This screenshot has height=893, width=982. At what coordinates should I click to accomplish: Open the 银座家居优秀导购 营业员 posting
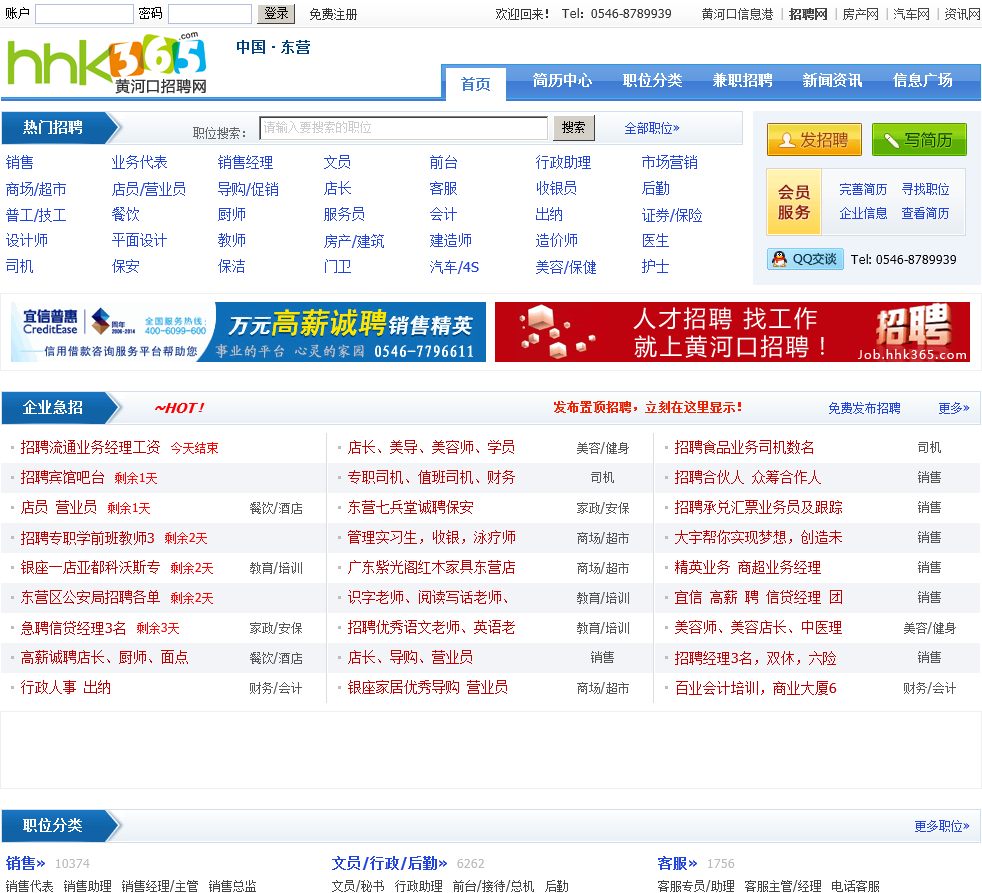[x=428, y=688]
